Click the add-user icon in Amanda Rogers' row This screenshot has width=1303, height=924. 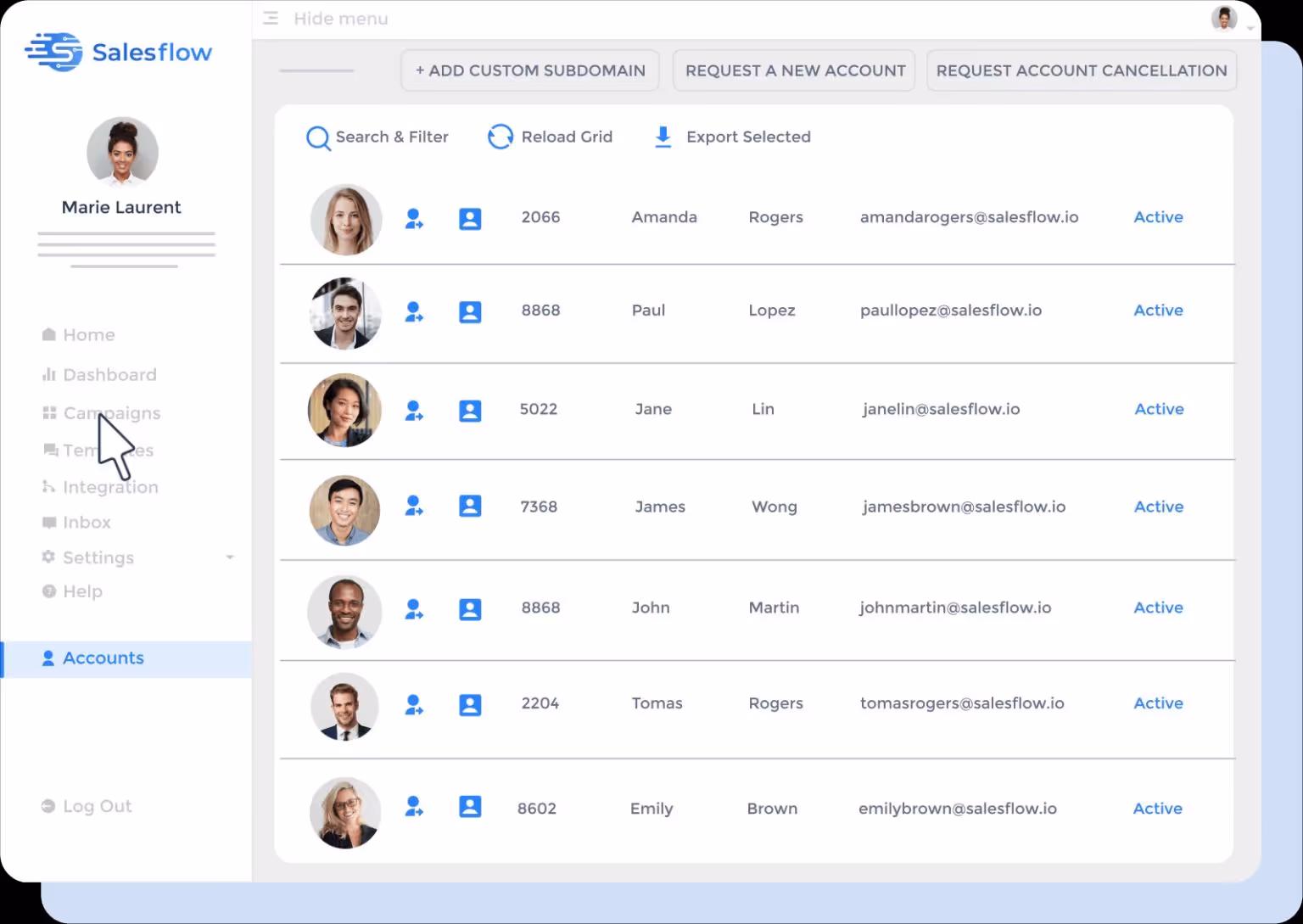414,218
